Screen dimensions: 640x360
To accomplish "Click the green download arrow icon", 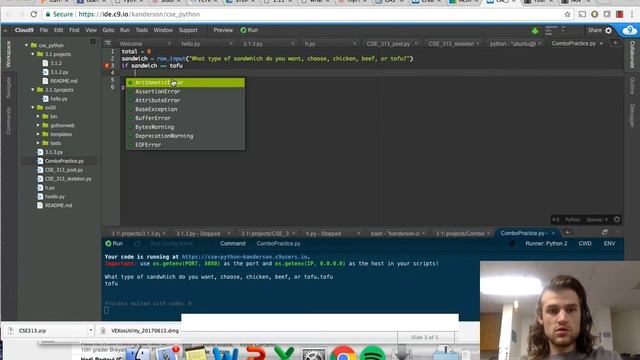I will 535,31.
